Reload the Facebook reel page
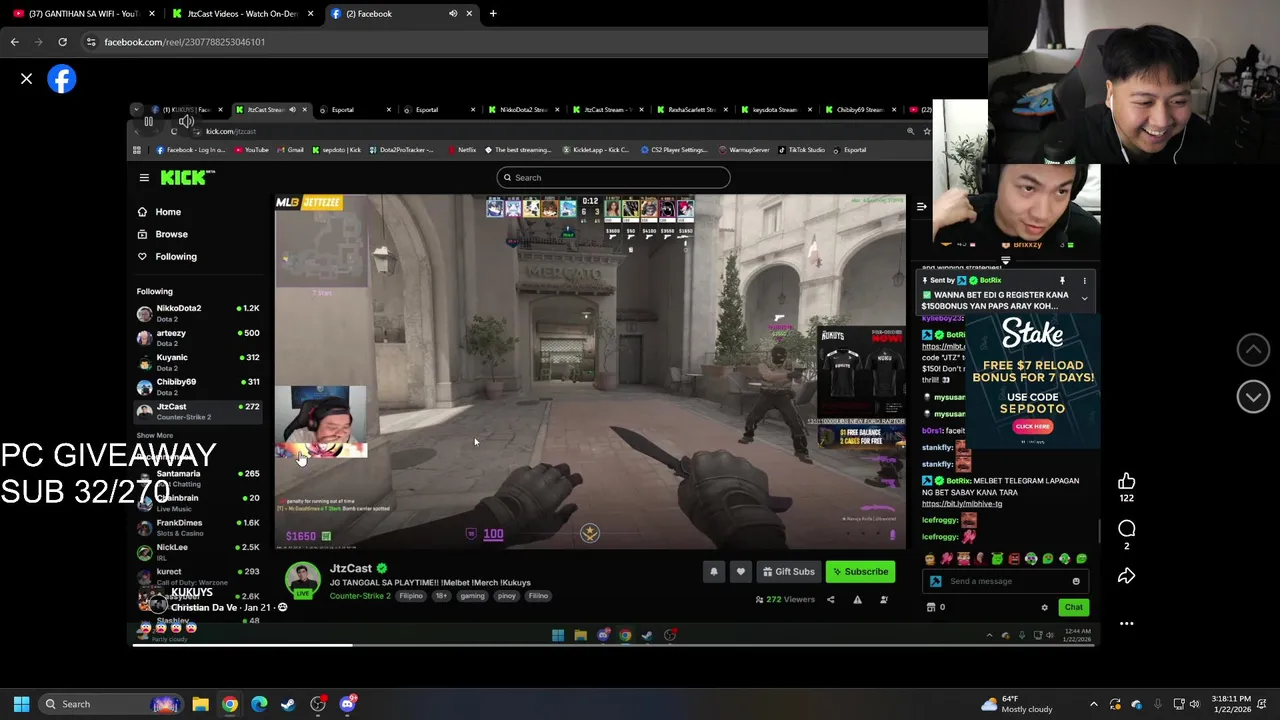 62,42
